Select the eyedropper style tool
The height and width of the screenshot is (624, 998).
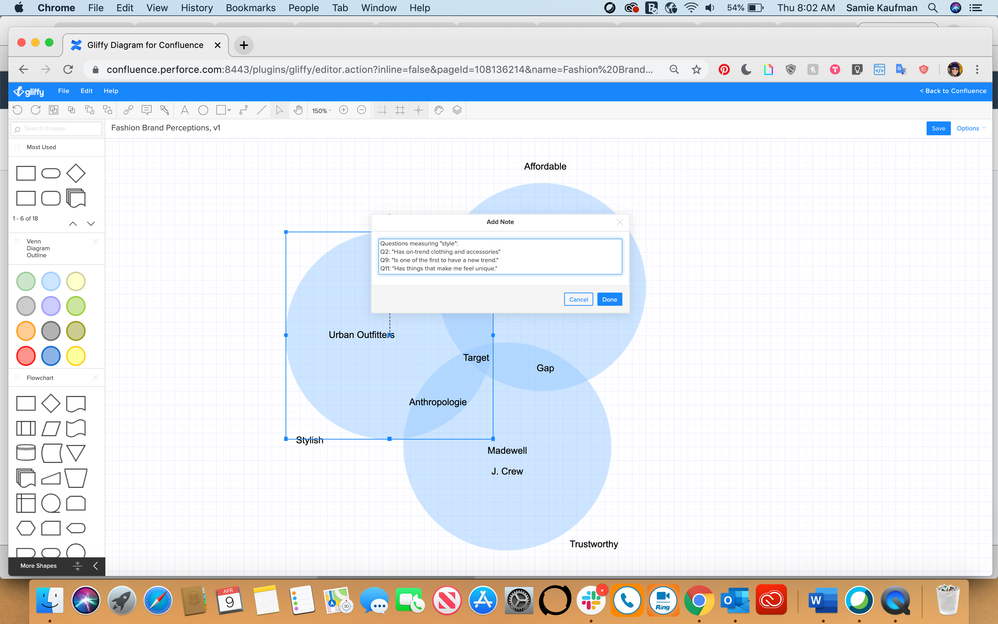[164, 110]
